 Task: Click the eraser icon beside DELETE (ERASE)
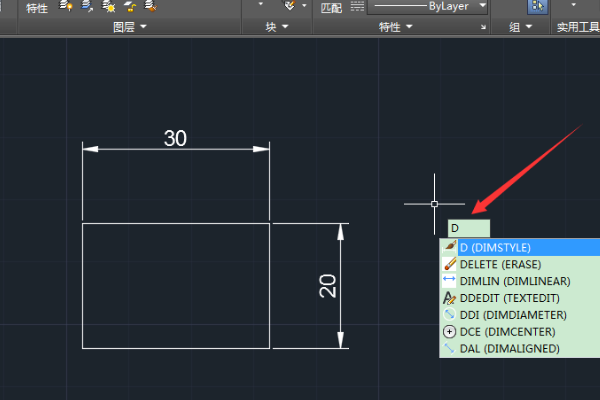449,264
